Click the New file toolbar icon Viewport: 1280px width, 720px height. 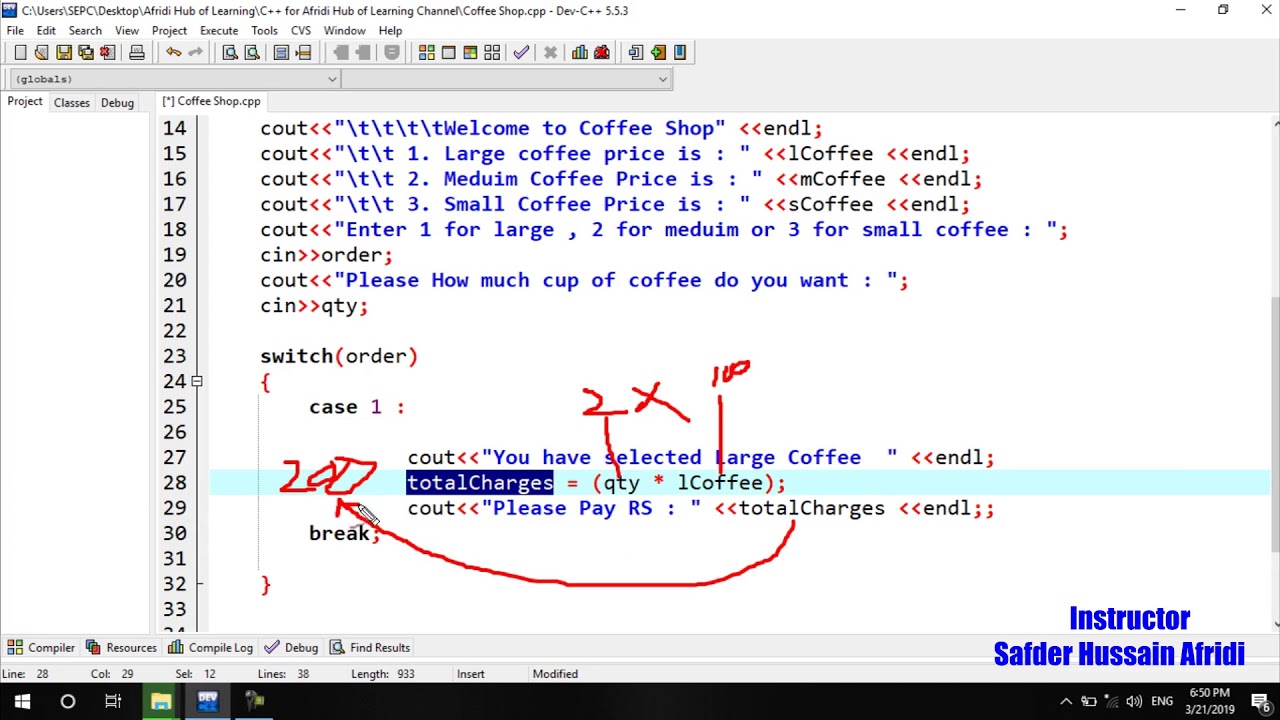20,52
